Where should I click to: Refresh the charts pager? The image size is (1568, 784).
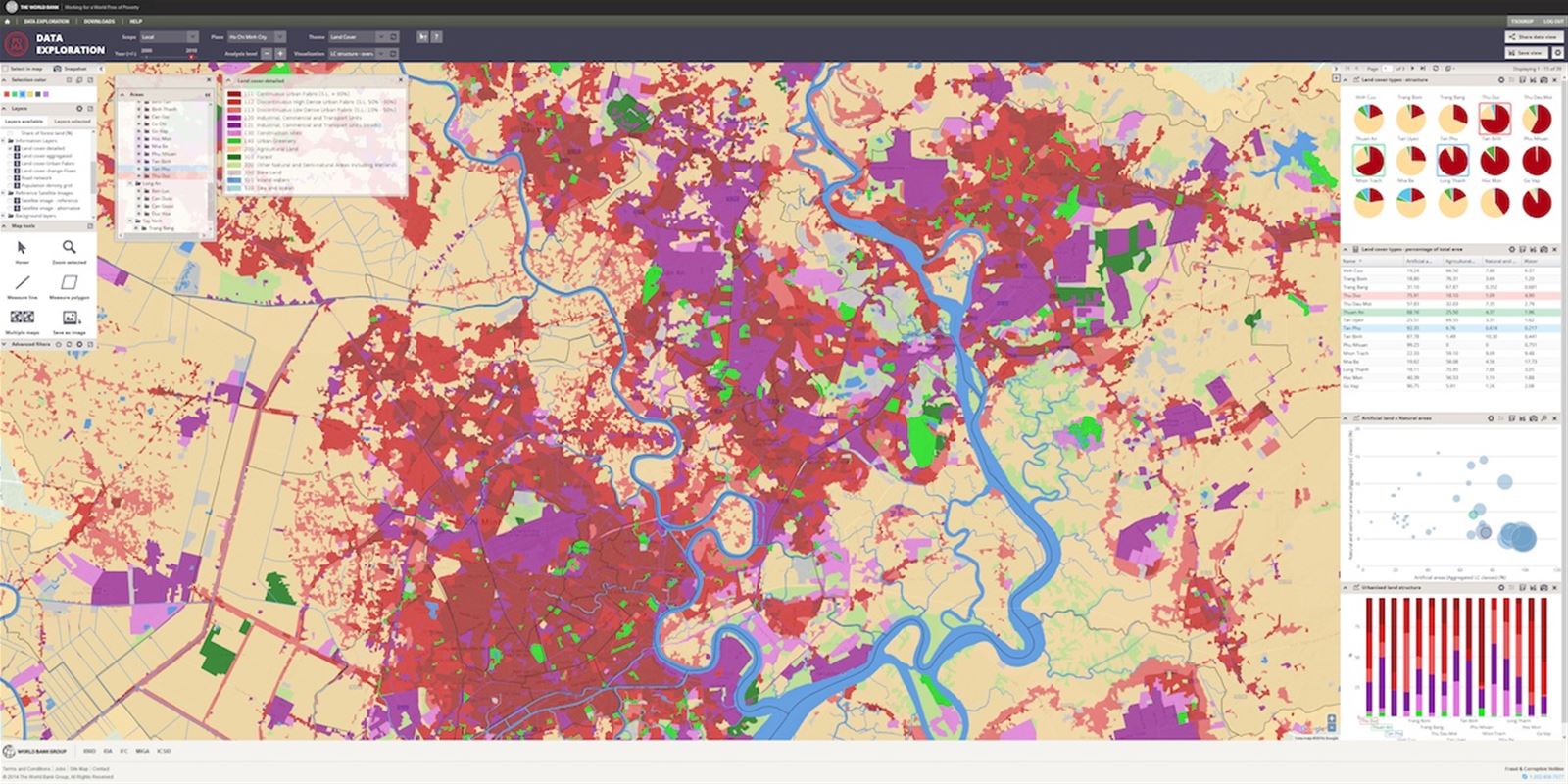(x=1436, y=69)
